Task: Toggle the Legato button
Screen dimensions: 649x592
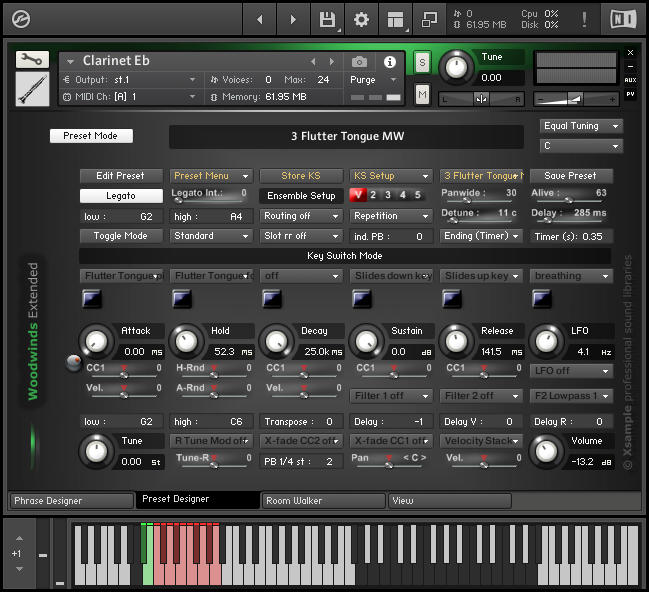Action: click(121, 196)
